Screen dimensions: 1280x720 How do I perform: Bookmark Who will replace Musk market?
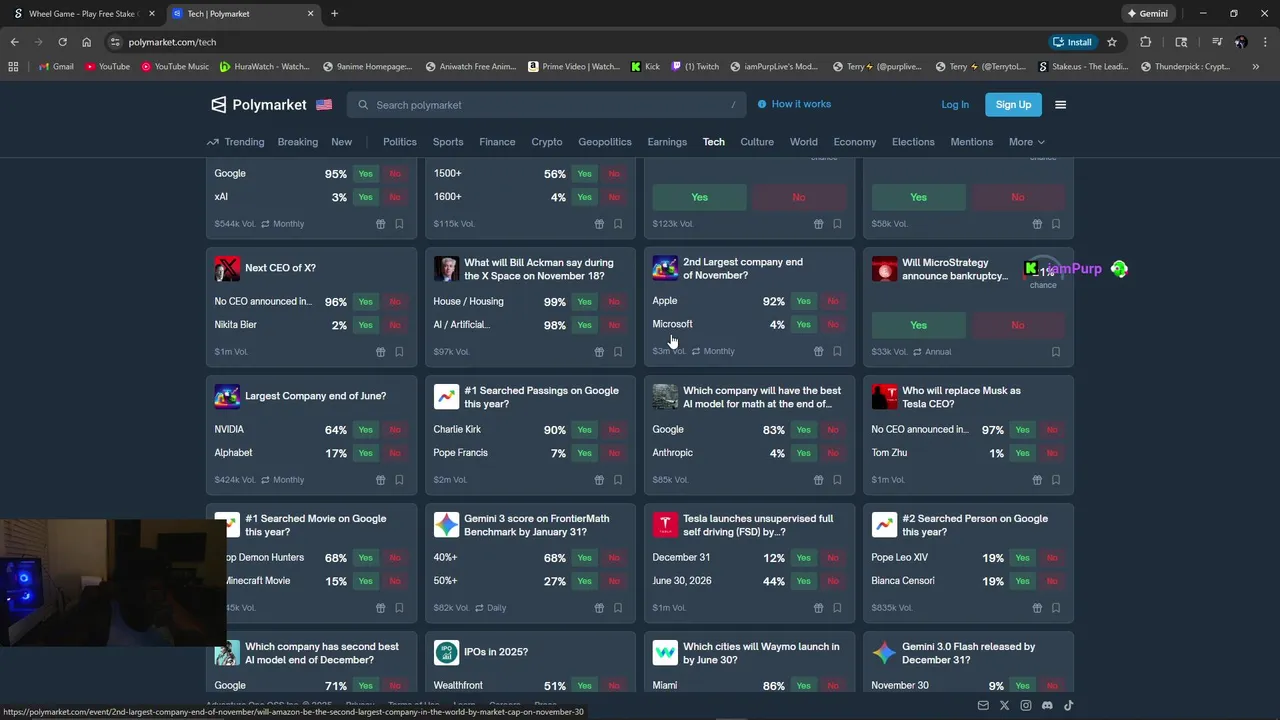click(1056, 480)
